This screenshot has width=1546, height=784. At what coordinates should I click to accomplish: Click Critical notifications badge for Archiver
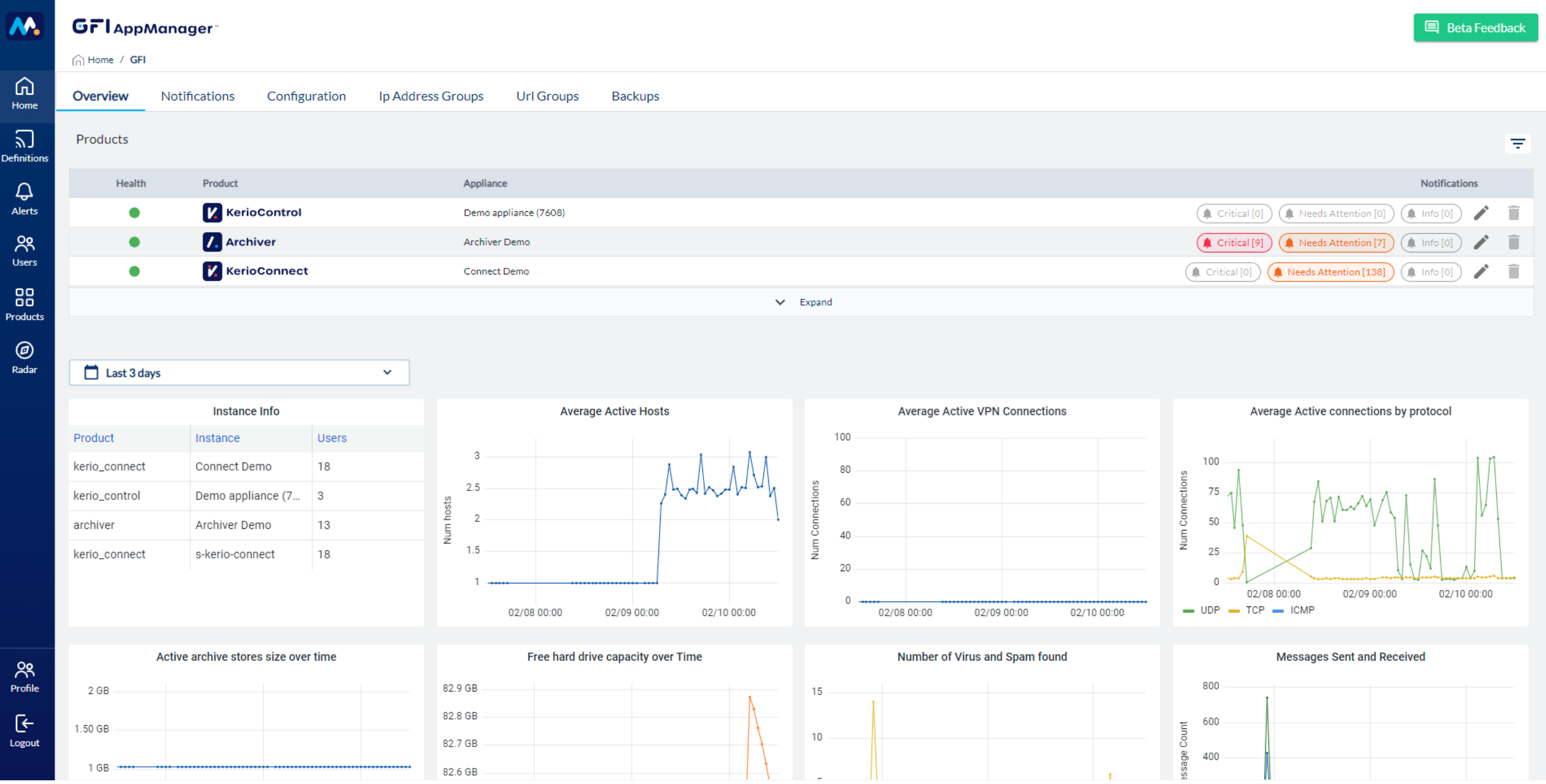click(x=1230, y=242)
